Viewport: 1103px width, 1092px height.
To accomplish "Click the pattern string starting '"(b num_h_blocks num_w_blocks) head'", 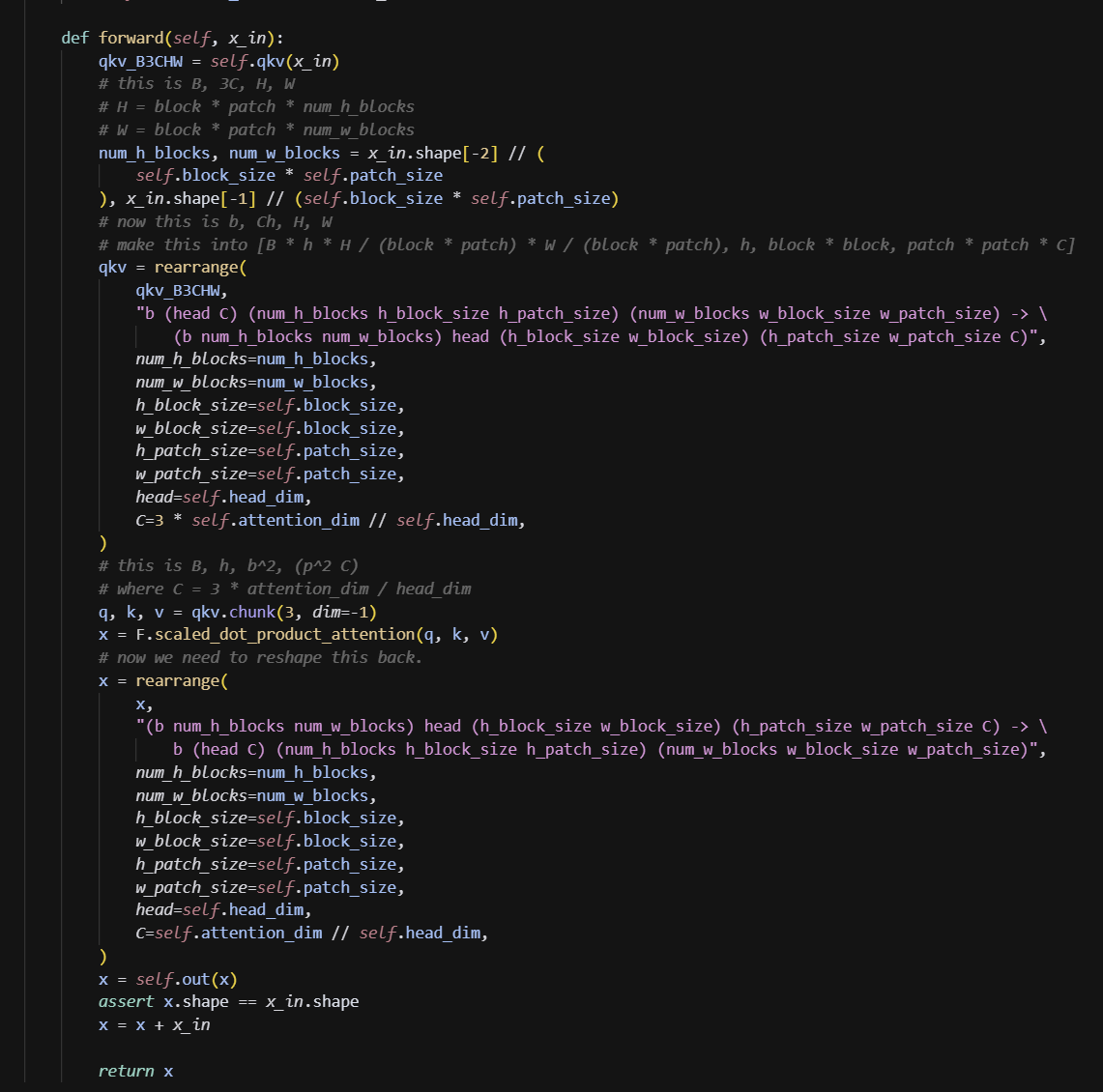I will click(x=592, y=727).
